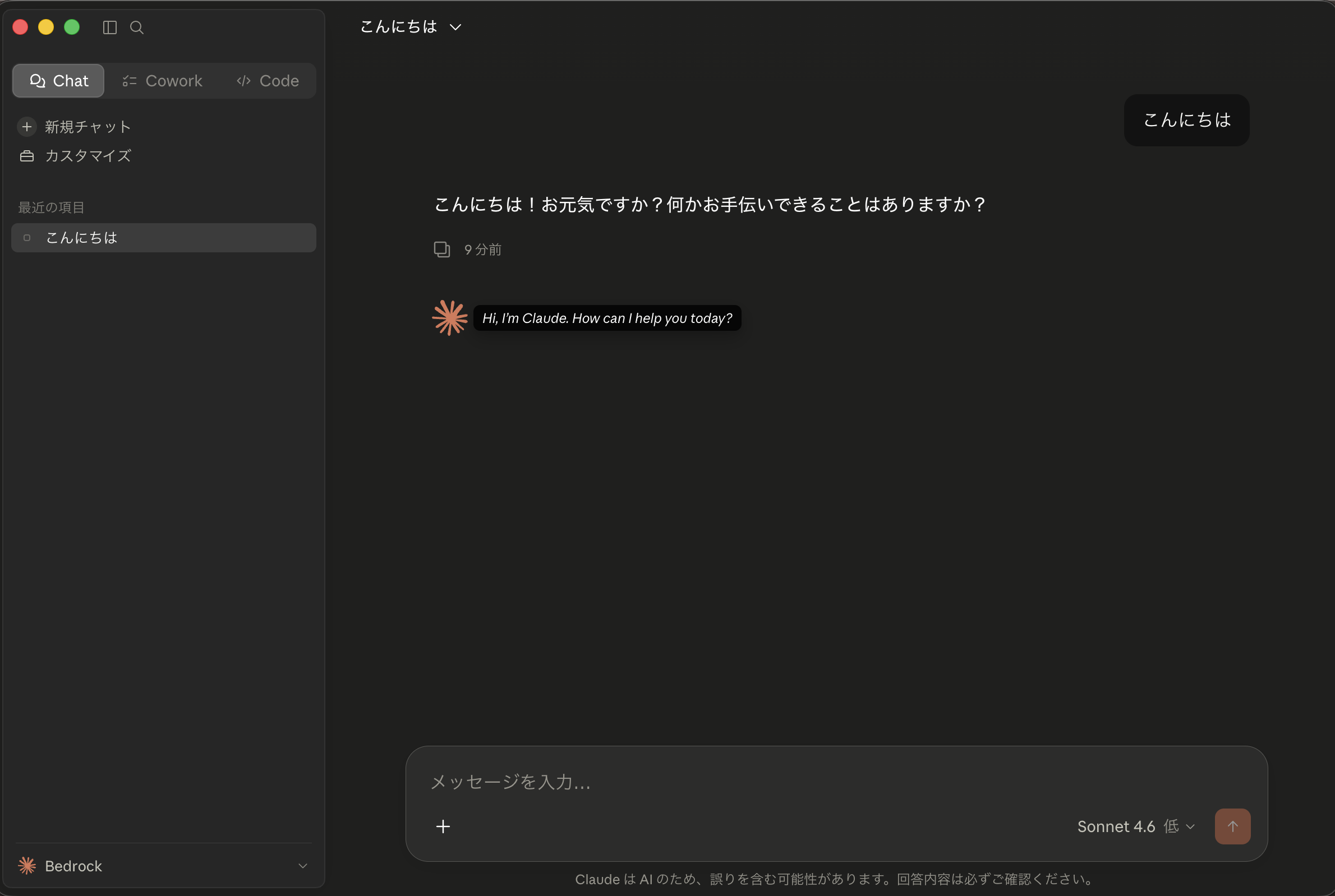The width and height of the screenshot is (1335, 896).
Task: Select the こんにちは chat in recent items
Action: [x=163, y=237]
